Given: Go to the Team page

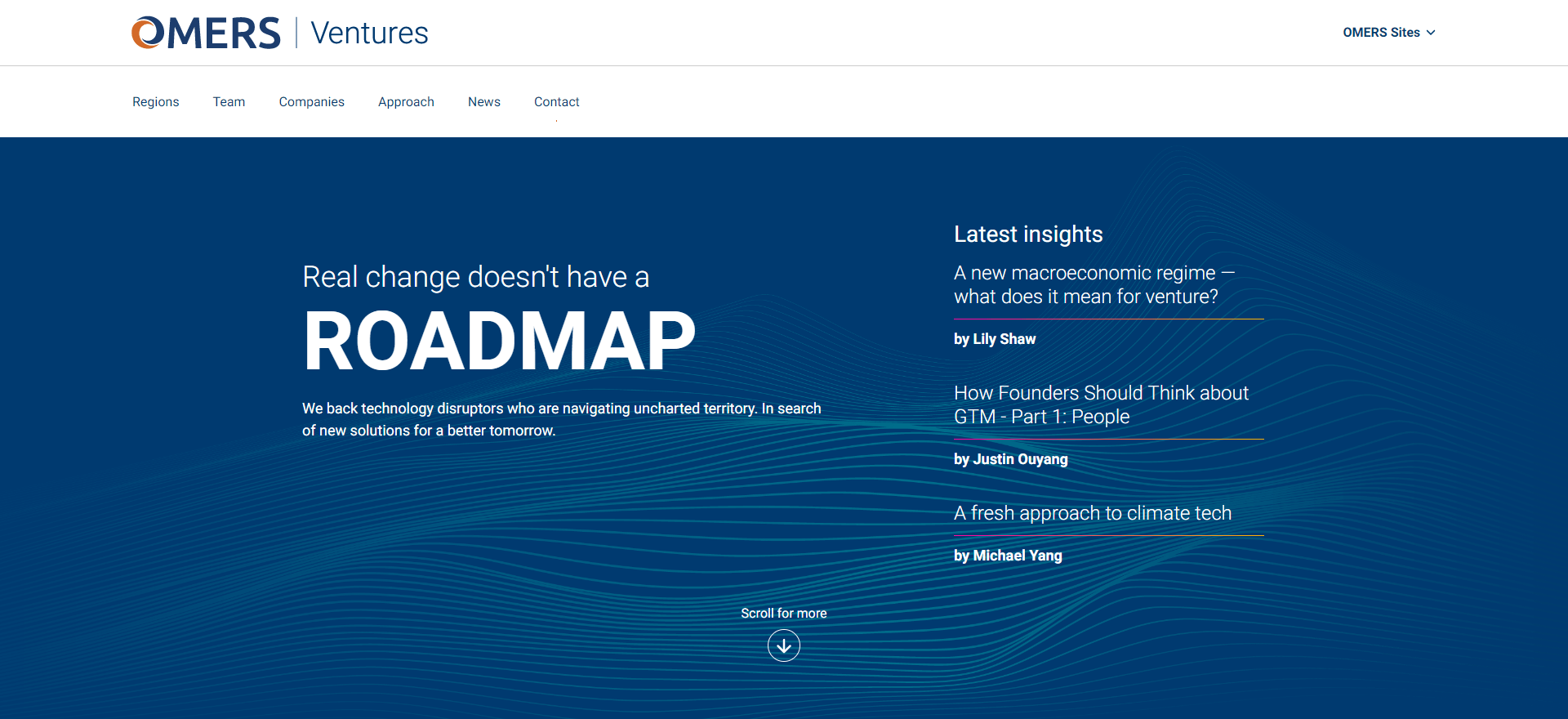Looking at the screenshot, I should pyautogui.click(x=229, y=102).
